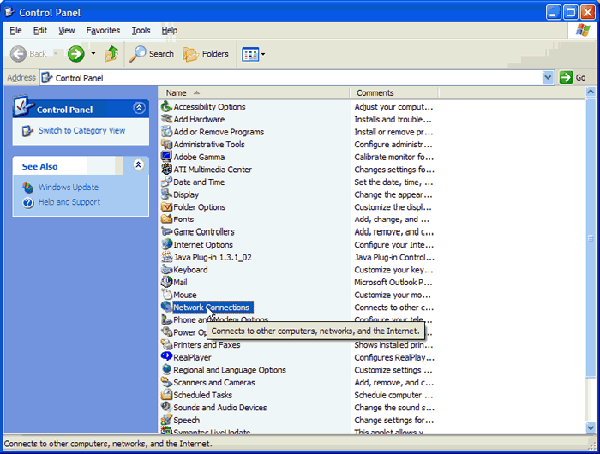Select the Date and Time icon

point(166,182)
